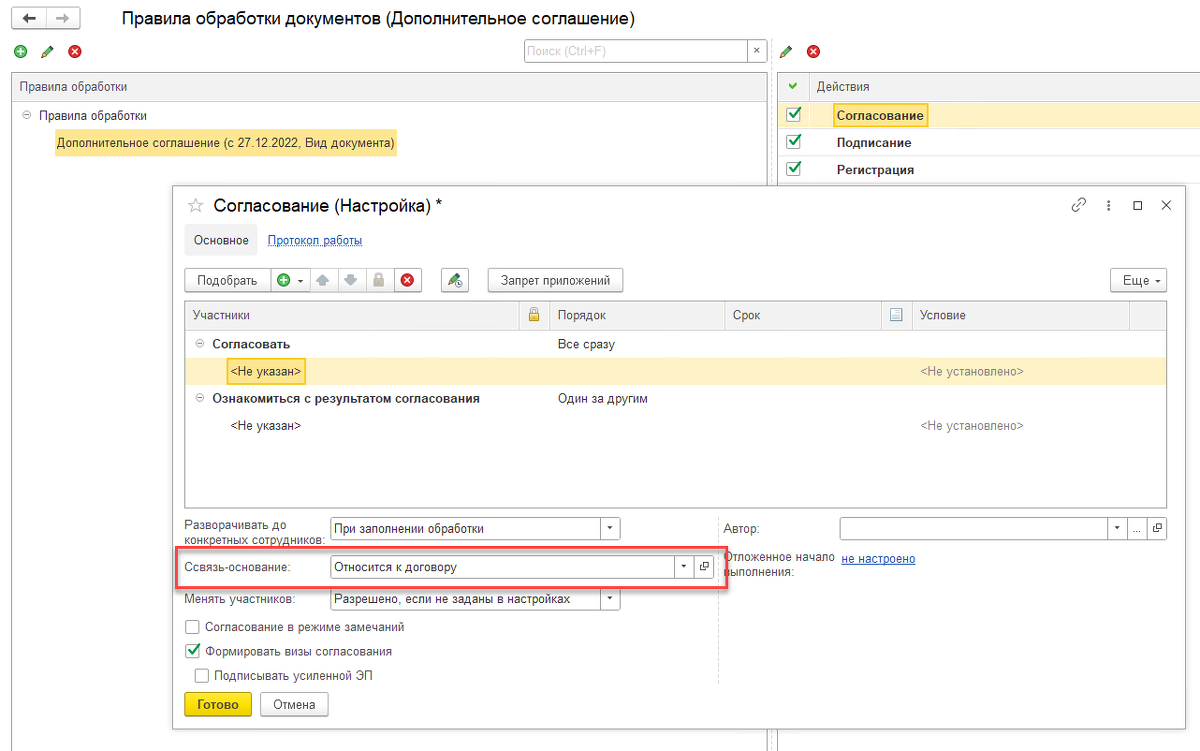Open the не настроено link
This screenshot has height=751, width=1200.
pyautogui.click(x=878, y=559)
